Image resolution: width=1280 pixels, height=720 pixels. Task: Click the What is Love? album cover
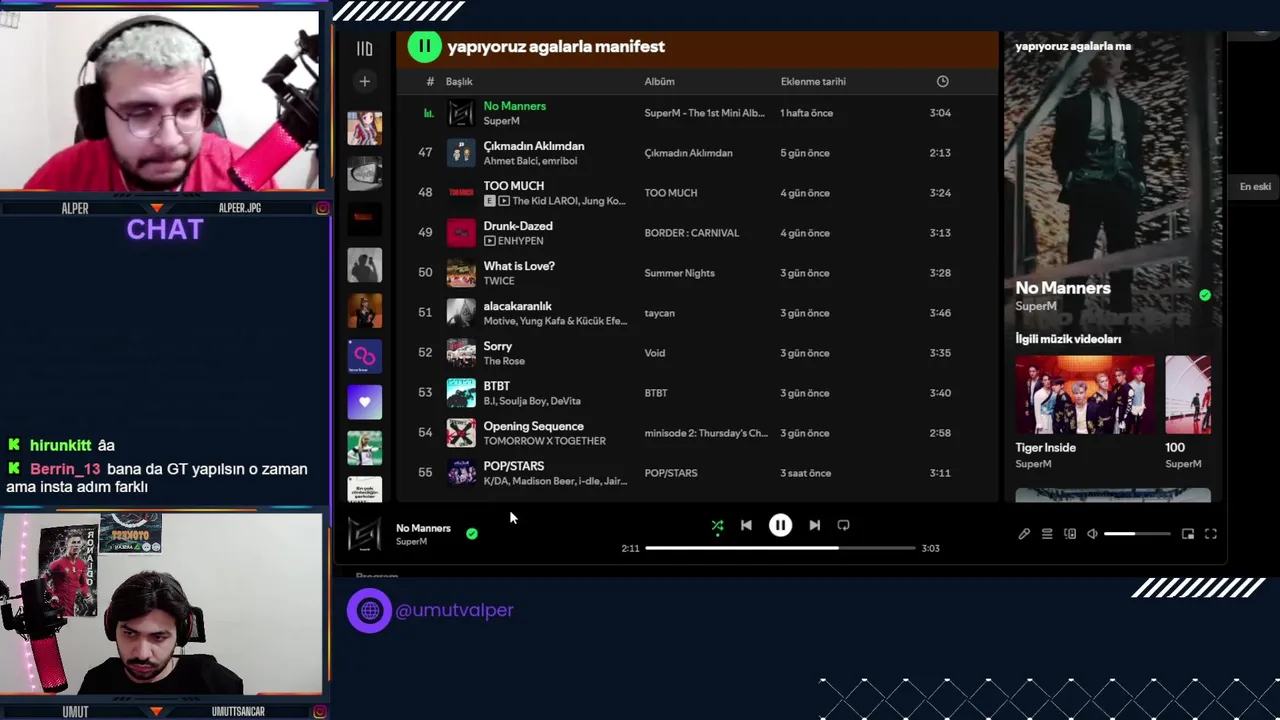461,273
